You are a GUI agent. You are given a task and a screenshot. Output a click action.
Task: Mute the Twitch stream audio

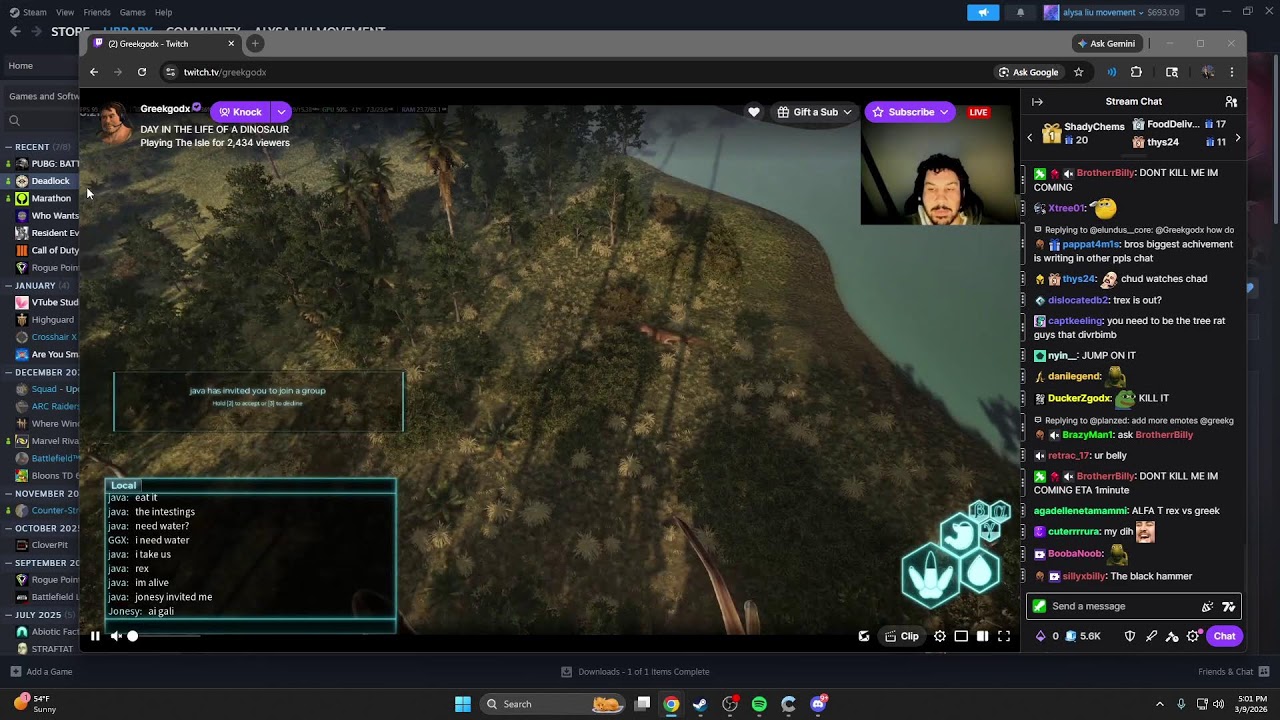click(x=117, y=636)
